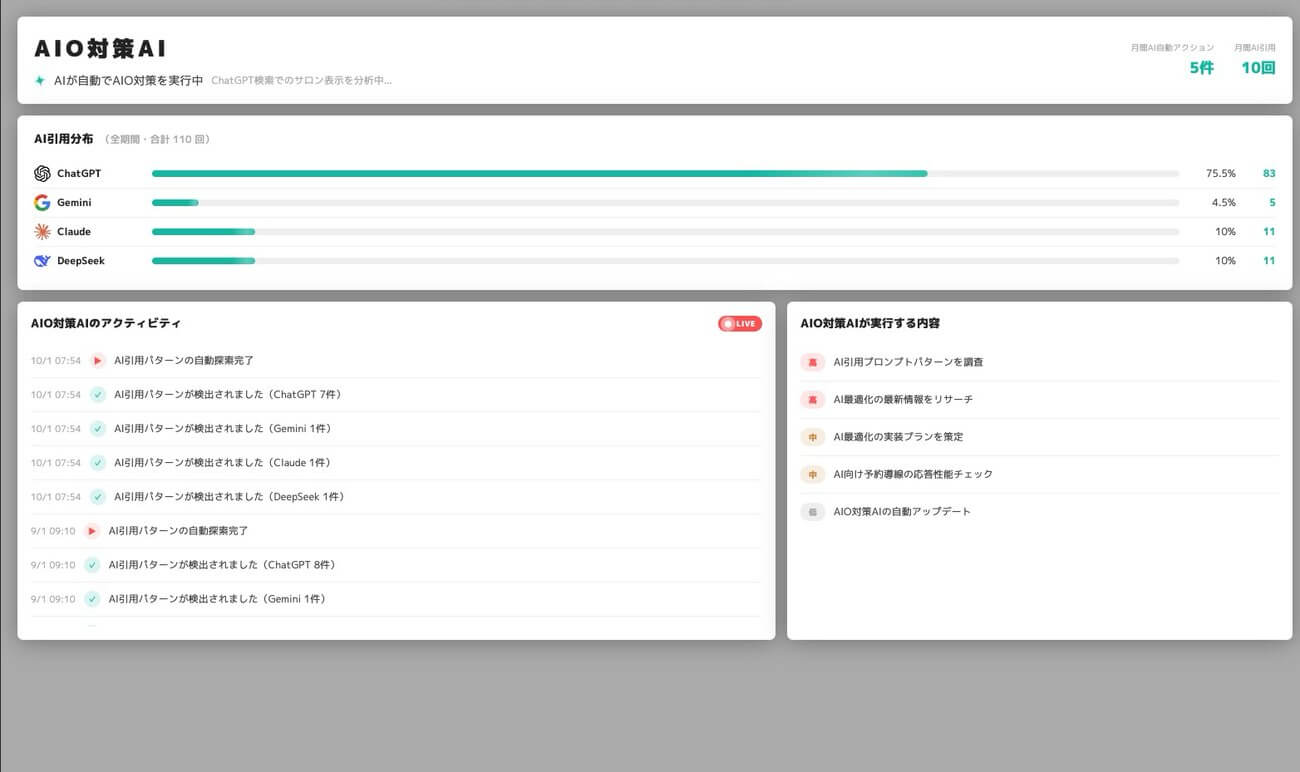
Task: Click the check icon for DeepSeek 1件
Action: point(97,496)
